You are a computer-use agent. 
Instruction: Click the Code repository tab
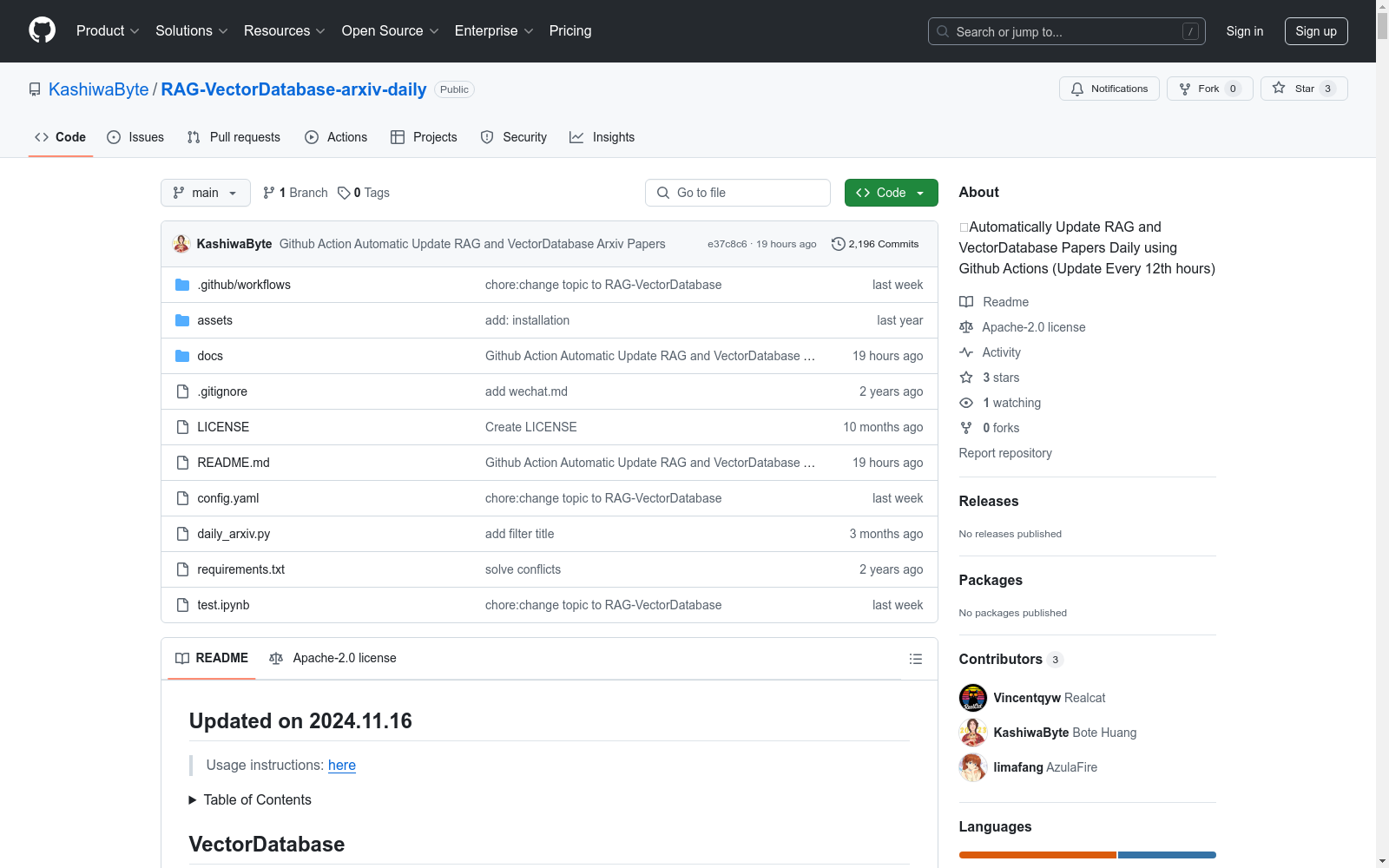click(61, 137)
